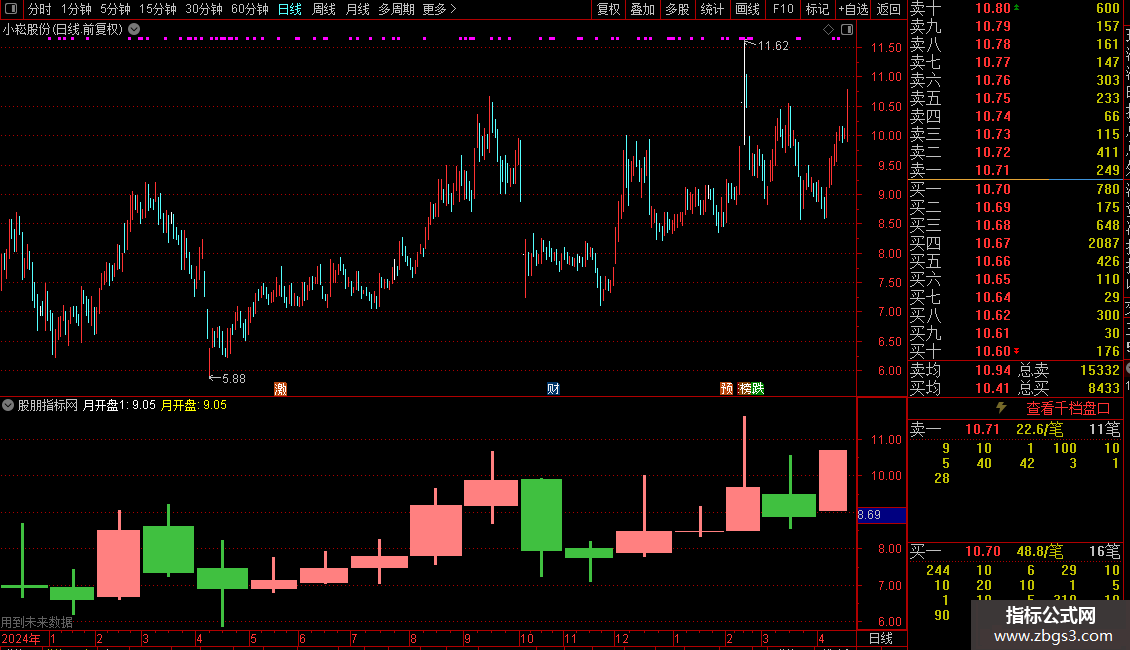Switch to 30分钟 period
Screen dimensions: 1130x650
click(x=204, y=9)
